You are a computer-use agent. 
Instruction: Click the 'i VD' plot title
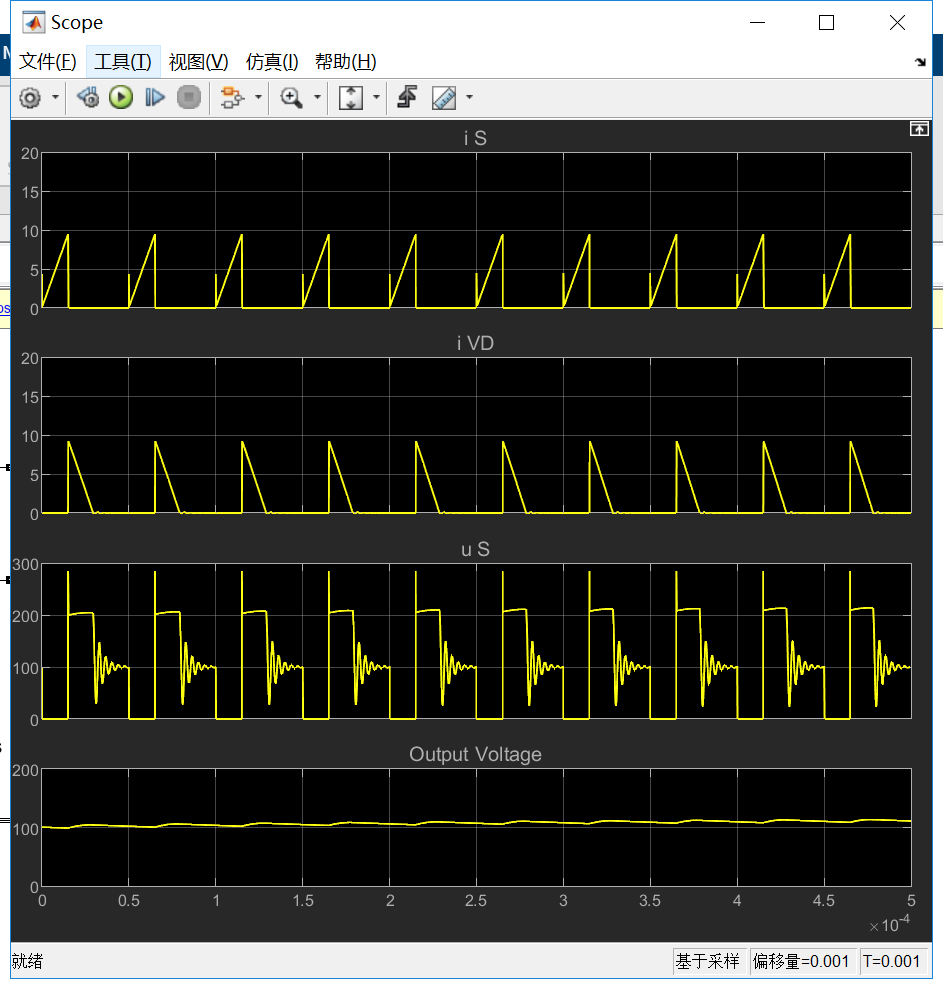(x=476, y=343)
